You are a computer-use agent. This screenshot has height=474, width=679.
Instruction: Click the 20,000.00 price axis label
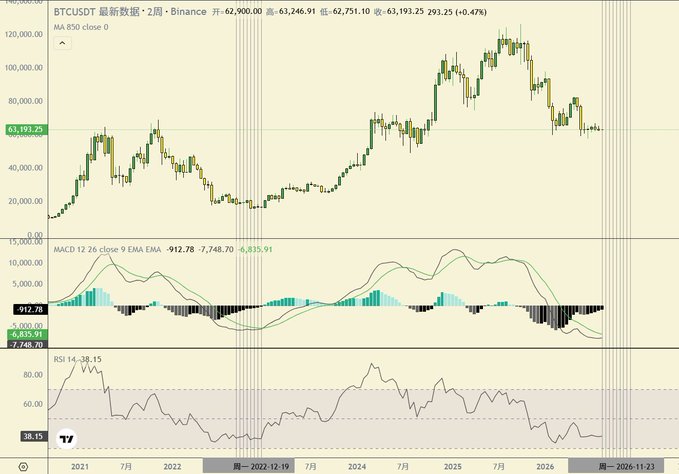pyautogui.click(x=25, y=201)
